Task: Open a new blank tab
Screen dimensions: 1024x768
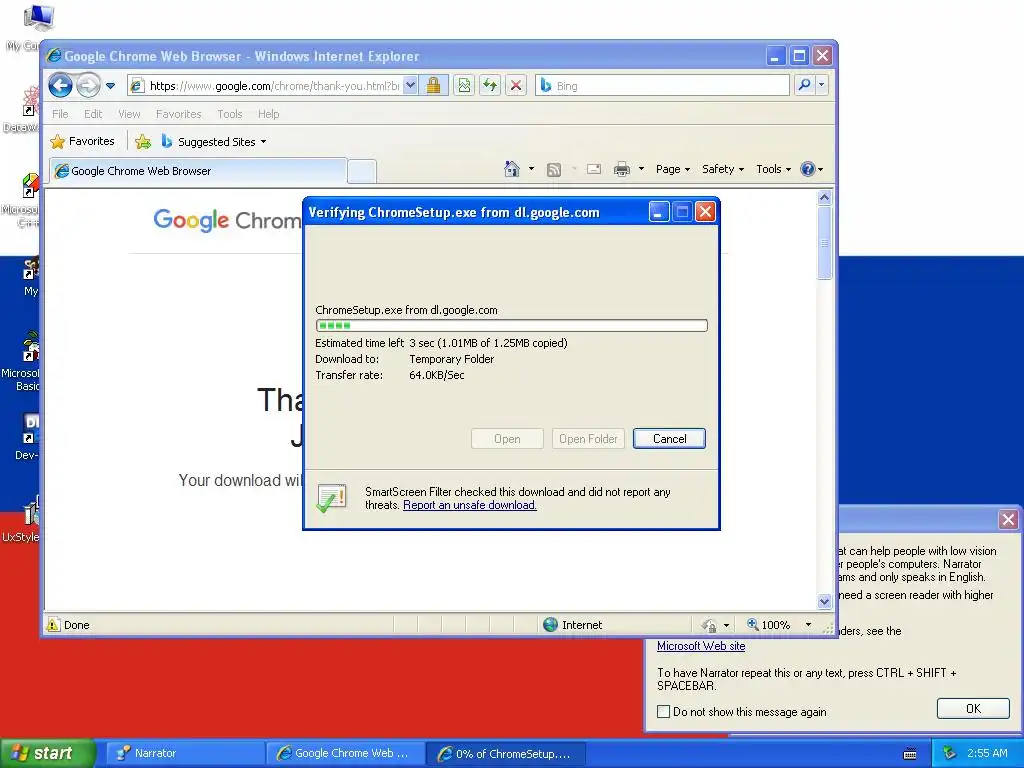Action: [x=361, y=171]
